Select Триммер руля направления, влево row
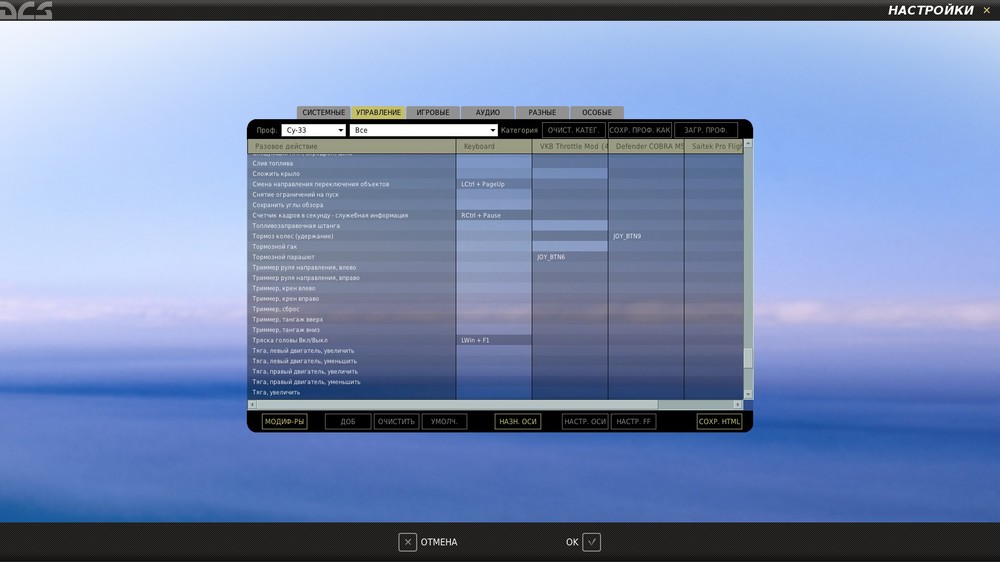 coord(352,267)
